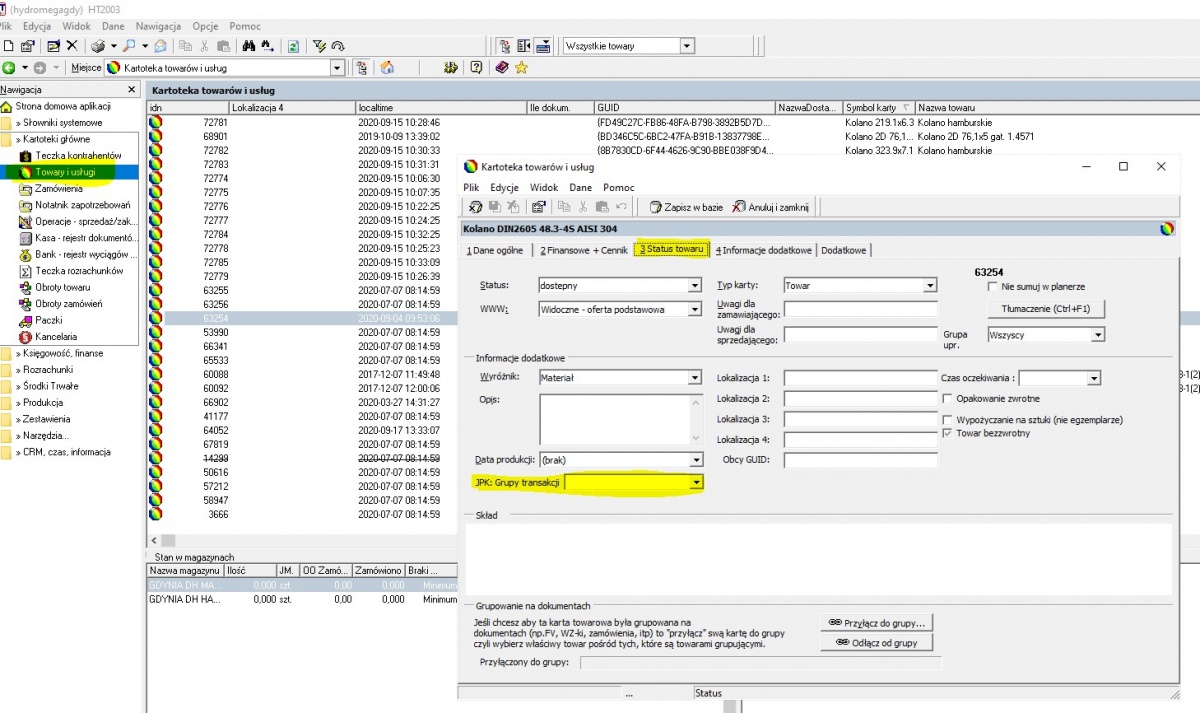
Task: Click the 'Zapisz w bazie' button
Action: [685, 207]
